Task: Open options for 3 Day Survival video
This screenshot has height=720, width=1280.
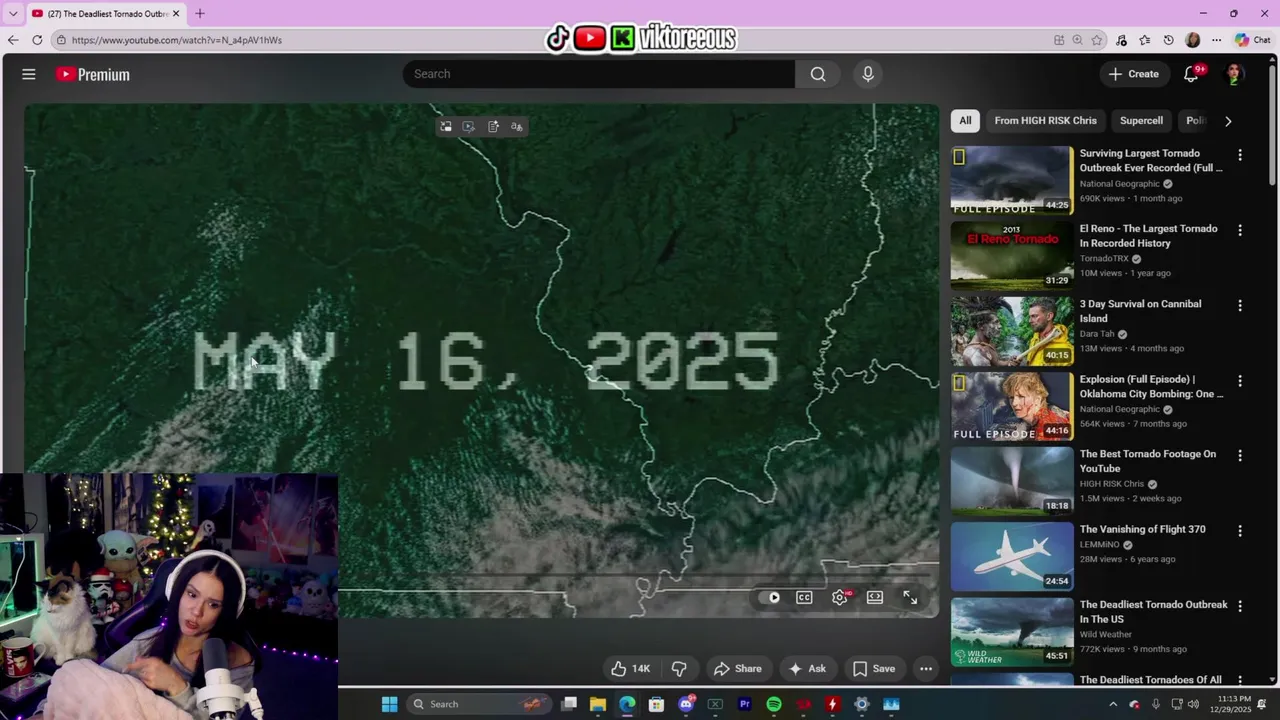Action: (x=1240, y=305)
